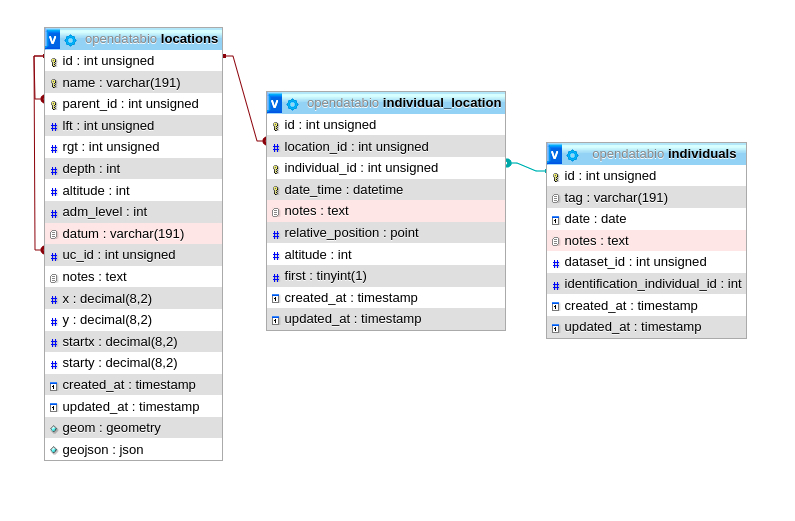The height and width of the screenshot is (521, 795).
Task: Select the locations table title
Action: pyautogui.click(x=189, y=39)
